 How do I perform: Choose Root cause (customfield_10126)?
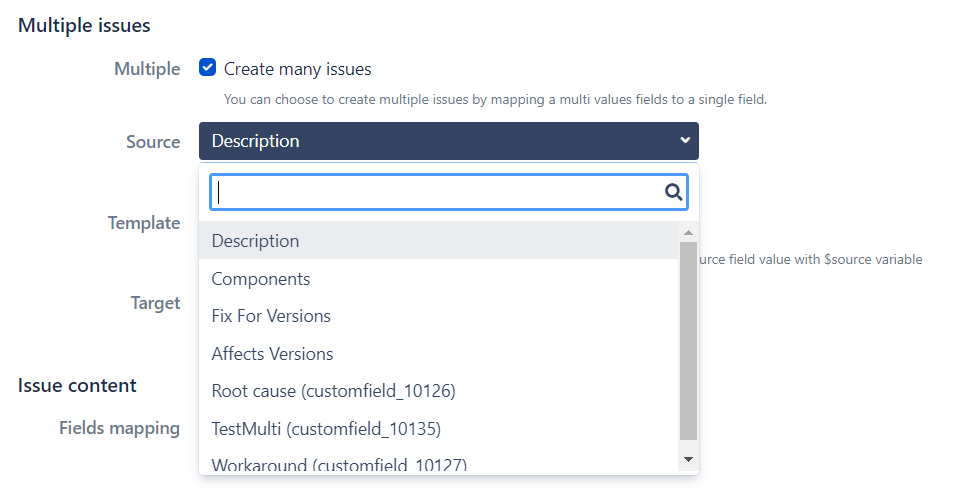click(x=333, y=391)
